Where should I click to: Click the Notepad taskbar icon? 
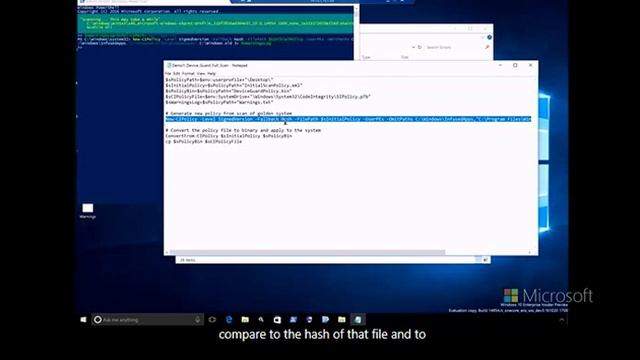[x=358, y=320]
